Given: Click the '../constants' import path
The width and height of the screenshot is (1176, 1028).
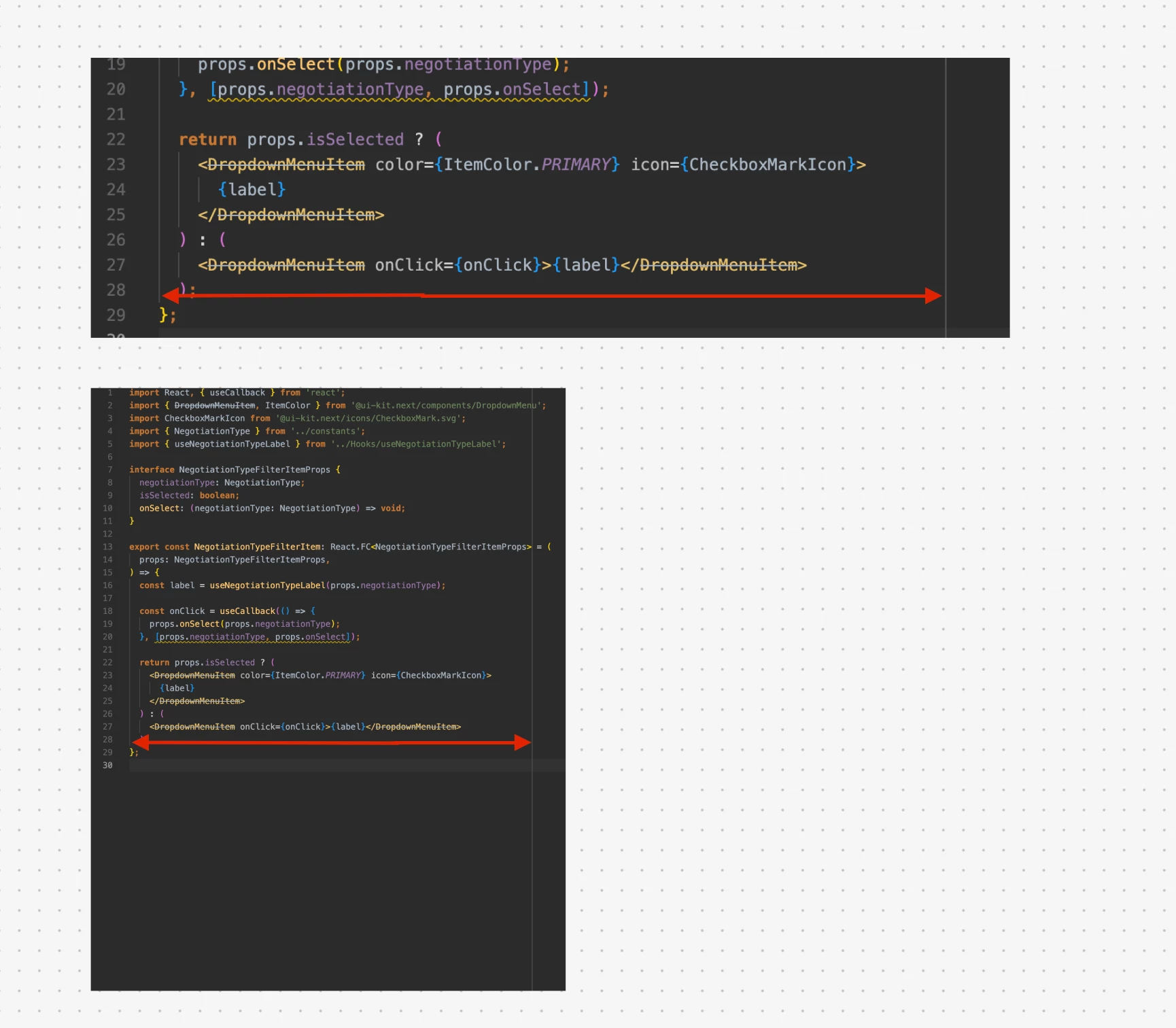Looking at the screenshot, I should (326, 432).
